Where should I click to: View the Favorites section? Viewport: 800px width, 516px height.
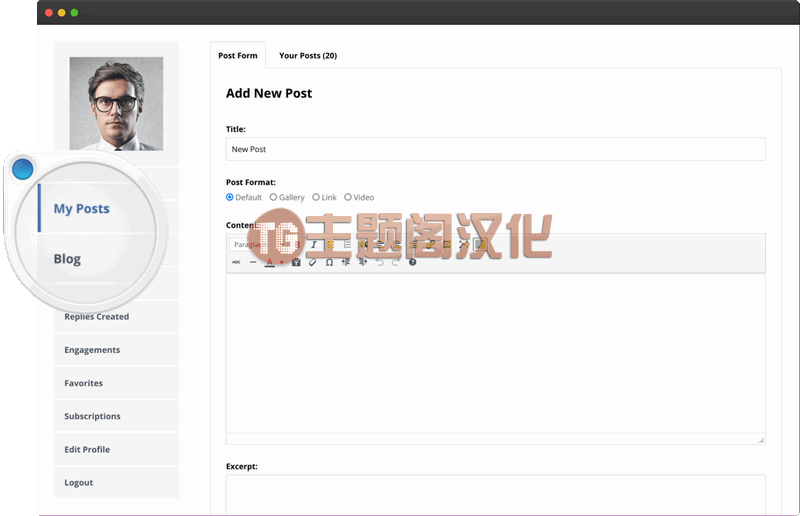tap(116, 383)
